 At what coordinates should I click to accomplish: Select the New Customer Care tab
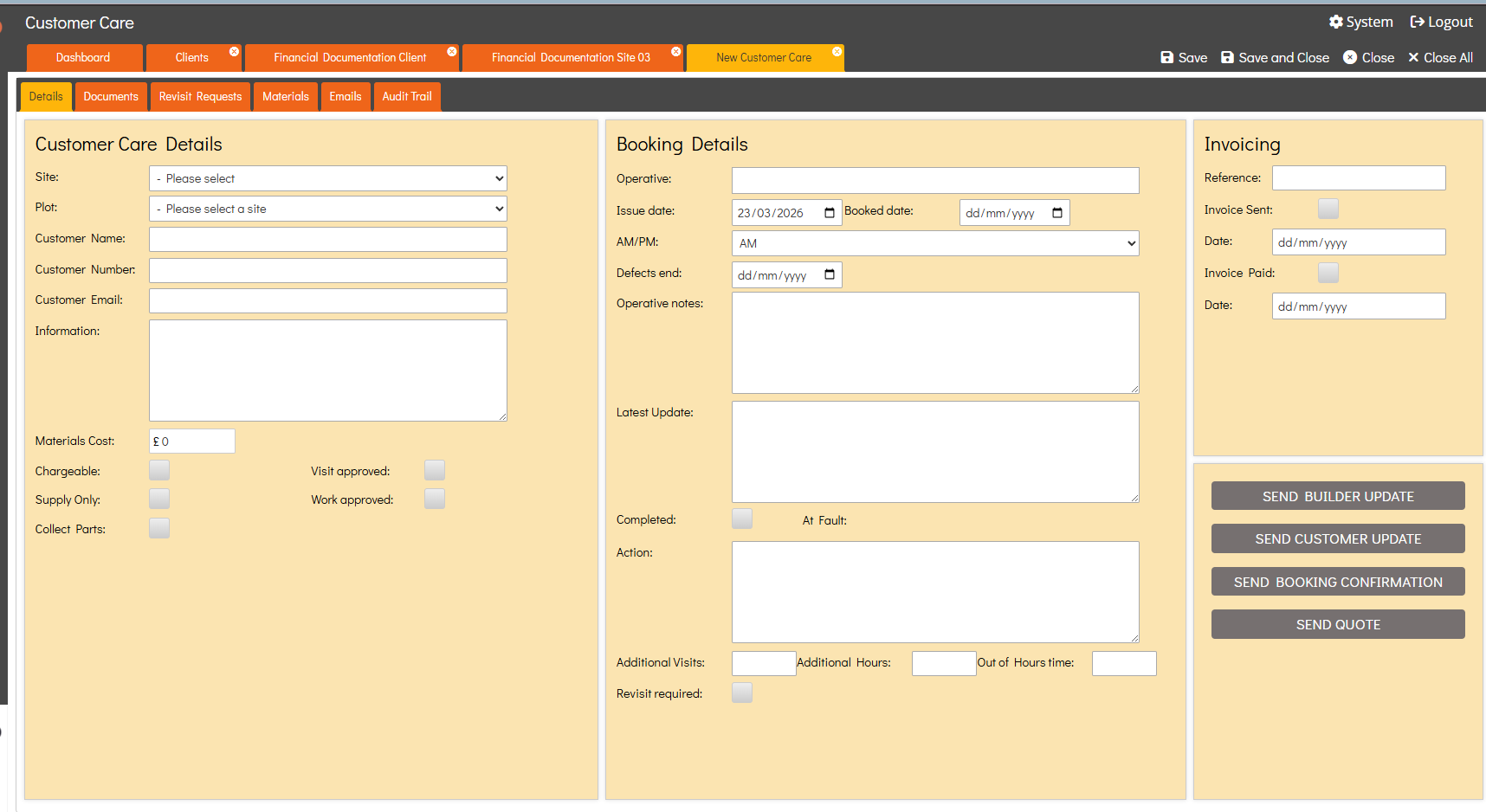(765, 58)
